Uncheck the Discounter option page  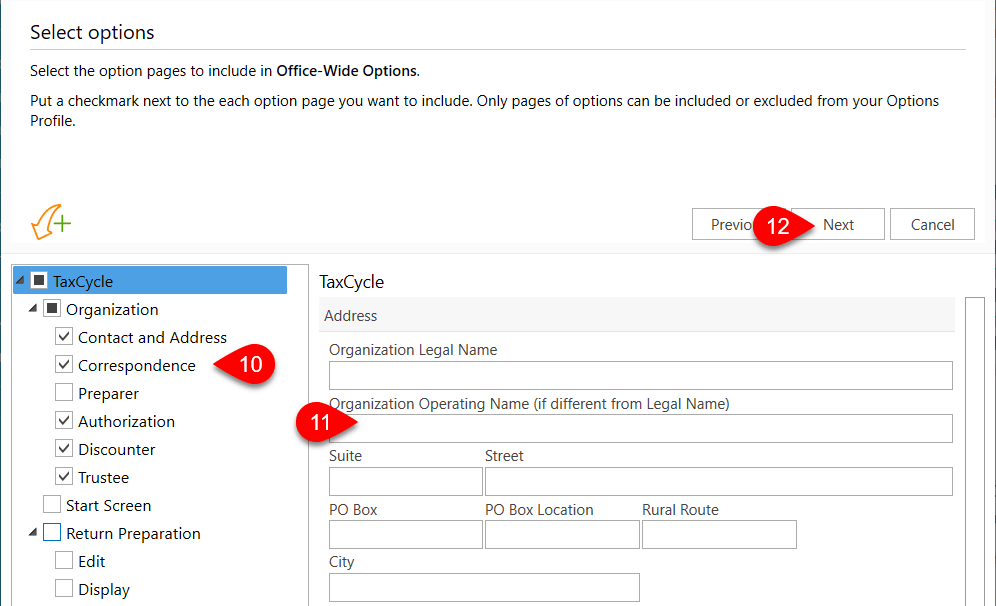coord(64,450)
